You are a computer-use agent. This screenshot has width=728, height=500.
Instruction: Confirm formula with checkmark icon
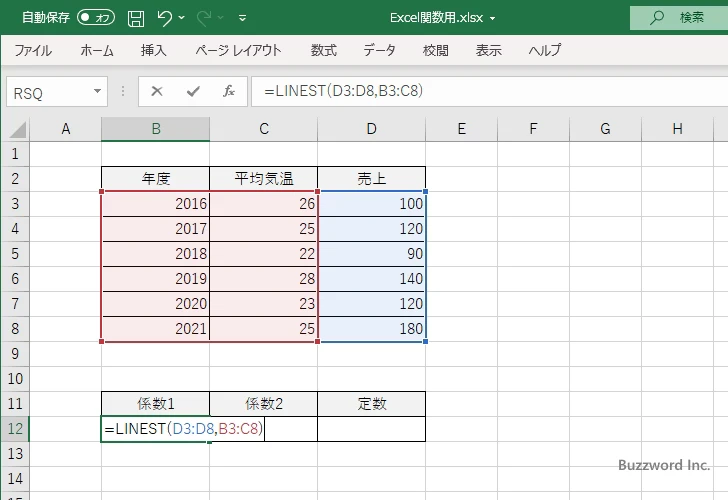[193, 91]
